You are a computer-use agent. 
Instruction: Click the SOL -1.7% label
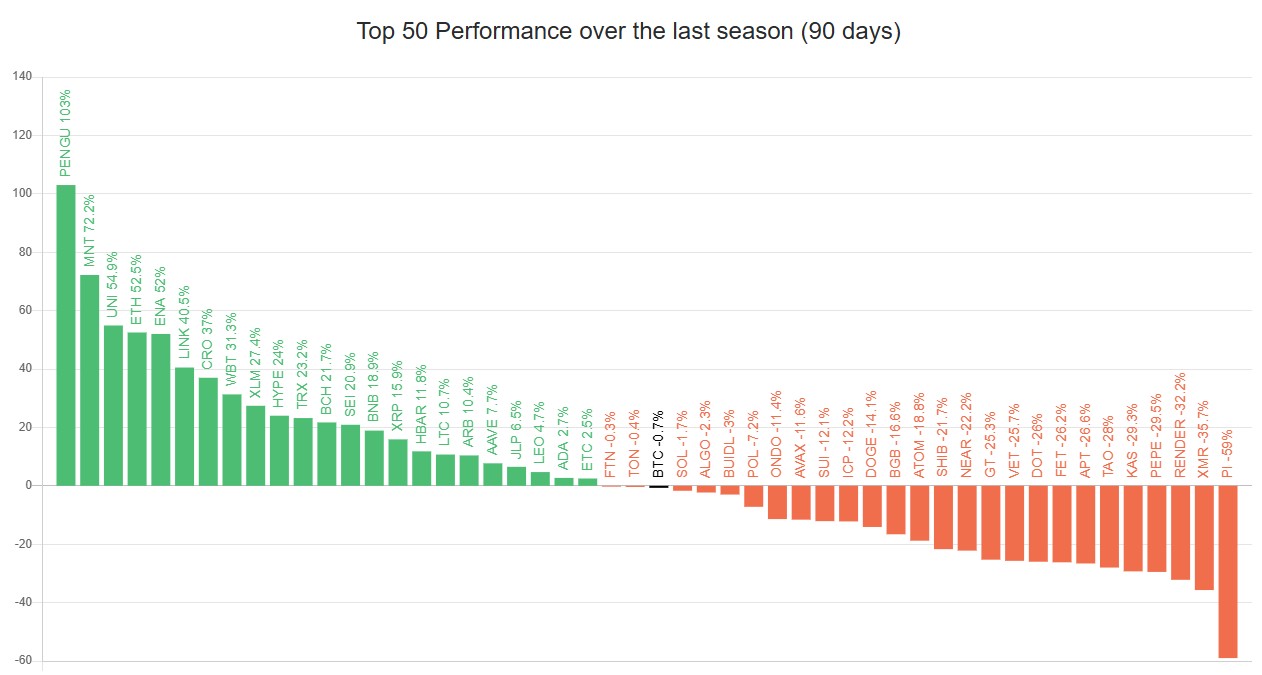682,439
